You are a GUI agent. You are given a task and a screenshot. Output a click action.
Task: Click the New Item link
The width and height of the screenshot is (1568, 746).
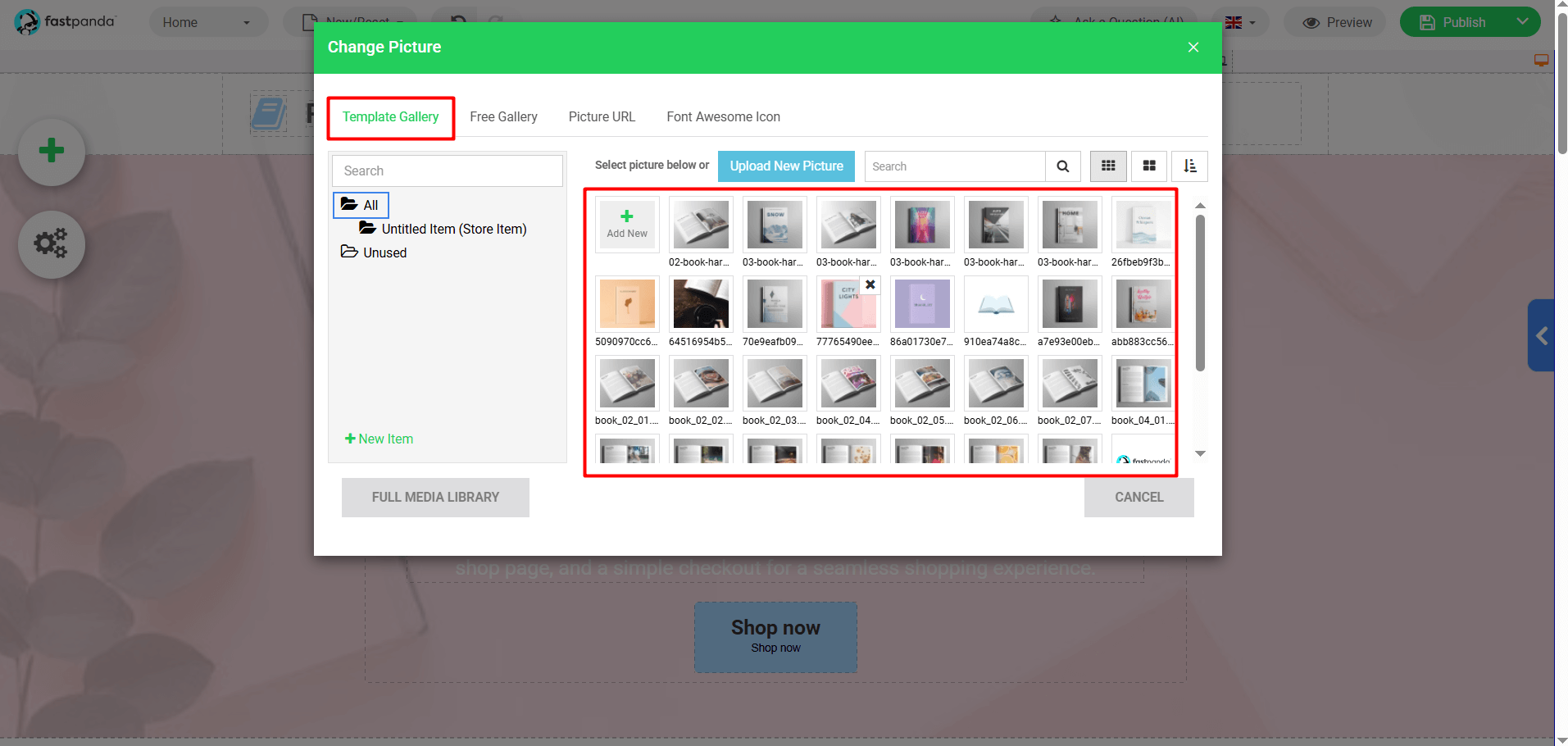click(379, 439)
